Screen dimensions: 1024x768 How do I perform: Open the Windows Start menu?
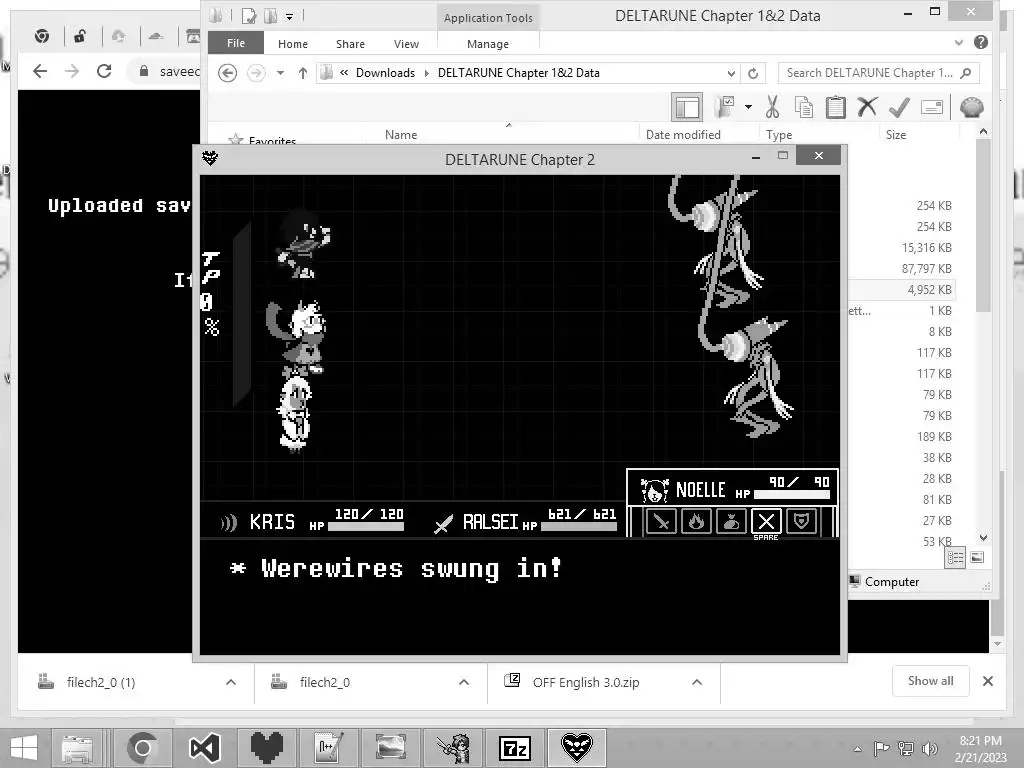click(x=24, y=748)
